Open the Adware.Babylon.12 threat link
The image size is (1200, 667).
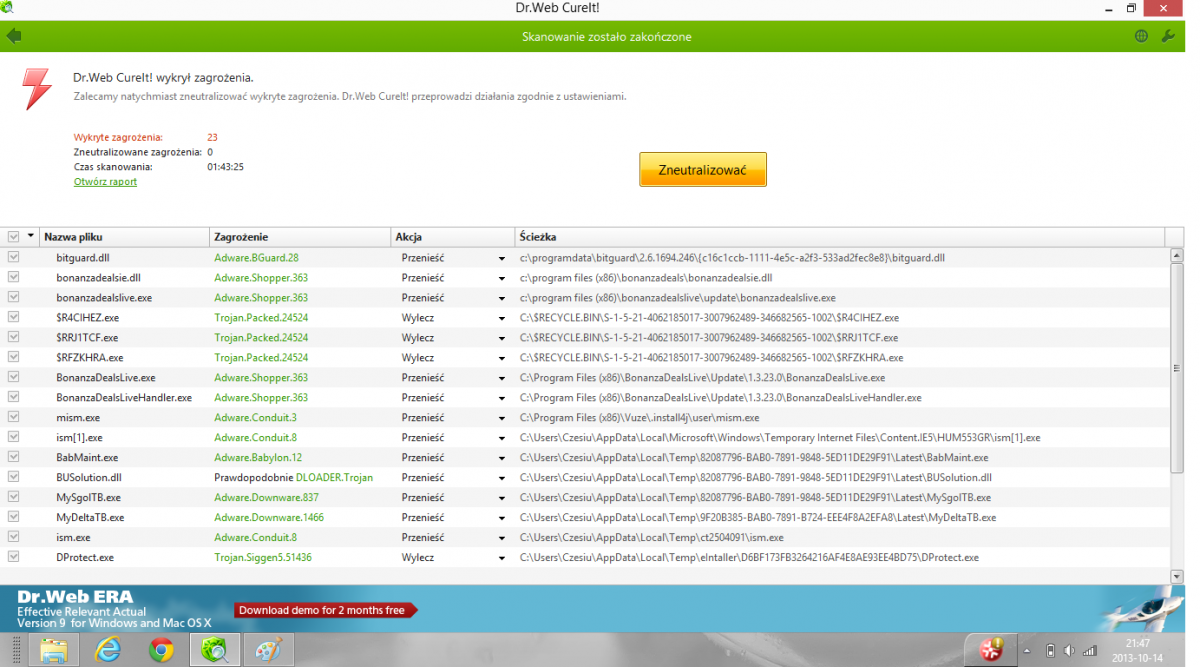coord(258,457)
